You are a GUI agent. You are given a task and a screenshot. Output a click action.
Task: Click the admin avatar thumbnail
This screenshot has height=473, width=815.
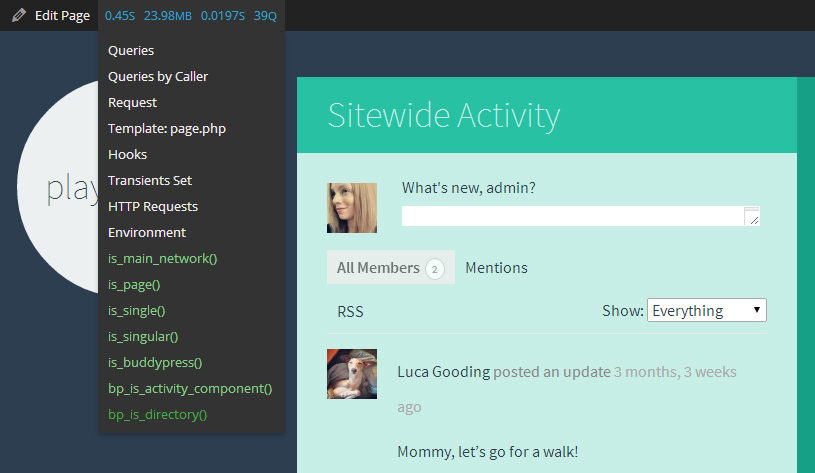[352, 208]
